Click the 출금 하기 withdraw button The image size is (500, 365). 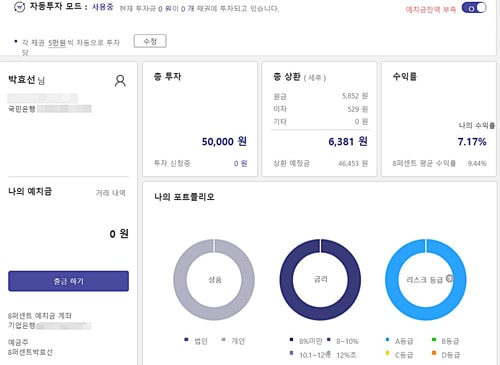[x=68, y=281]
